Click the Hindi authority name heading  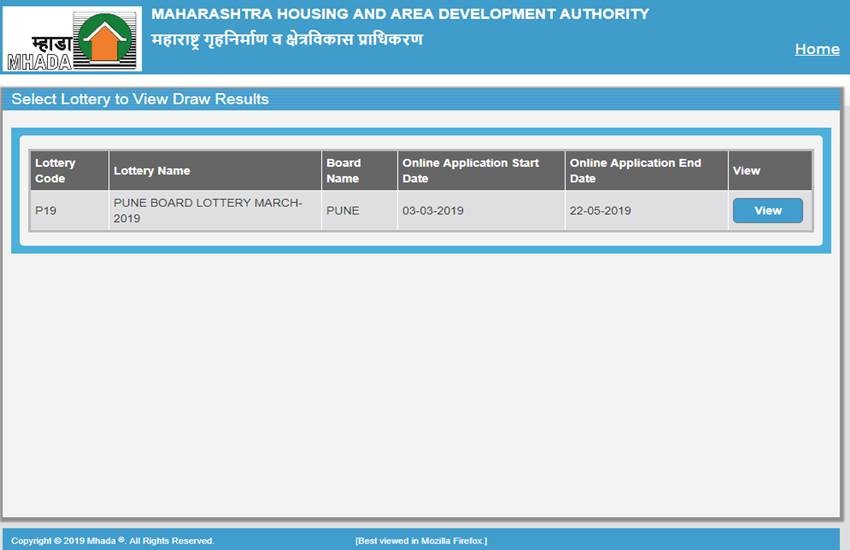click(x=287, y=40)
